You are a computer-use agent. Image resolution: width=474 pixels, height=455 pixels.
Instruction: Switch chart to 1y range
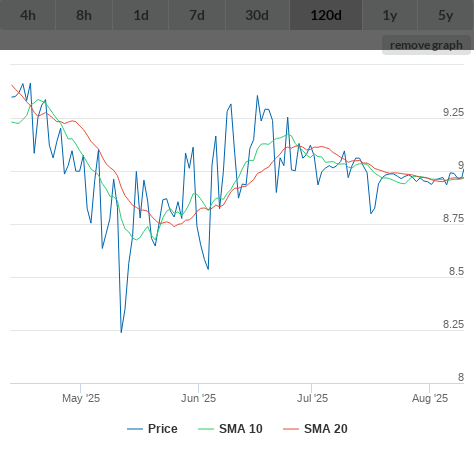pyautogui.click(x=390, y=15)
